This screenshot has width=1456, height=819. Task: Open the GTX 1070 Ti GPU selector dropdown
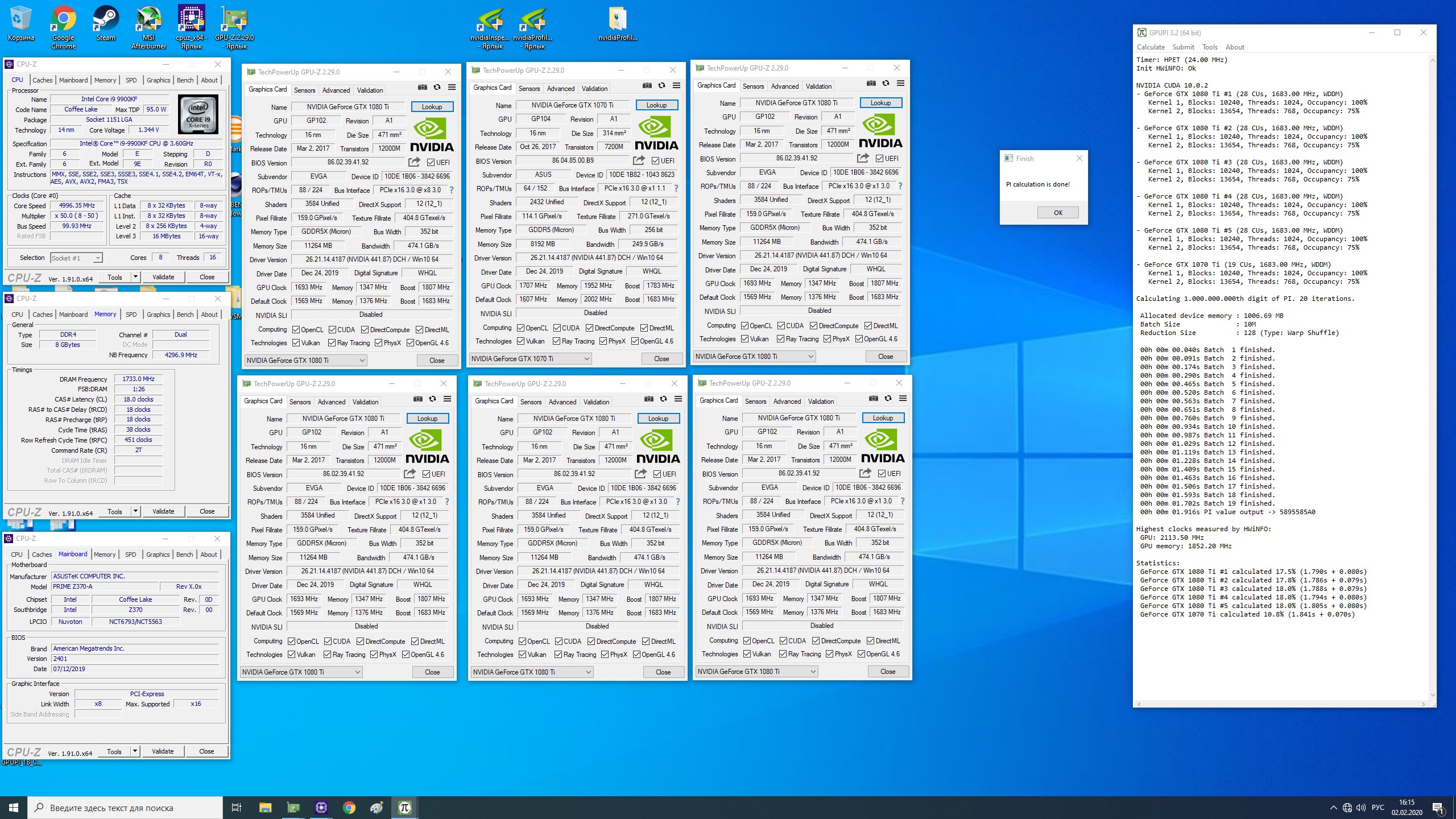pos(530,358)
